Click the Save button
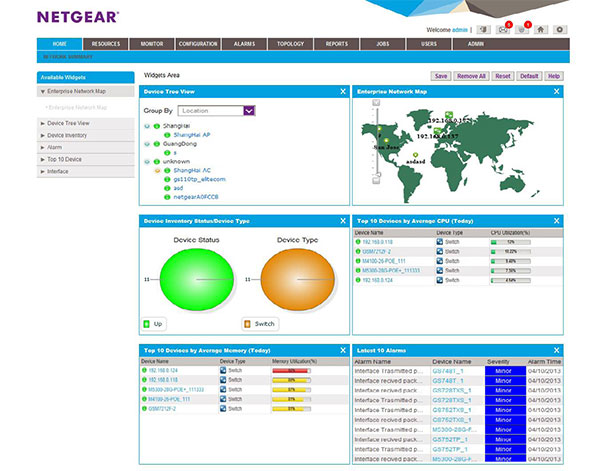This screenshot has width=600, height=471. [441, 76]
